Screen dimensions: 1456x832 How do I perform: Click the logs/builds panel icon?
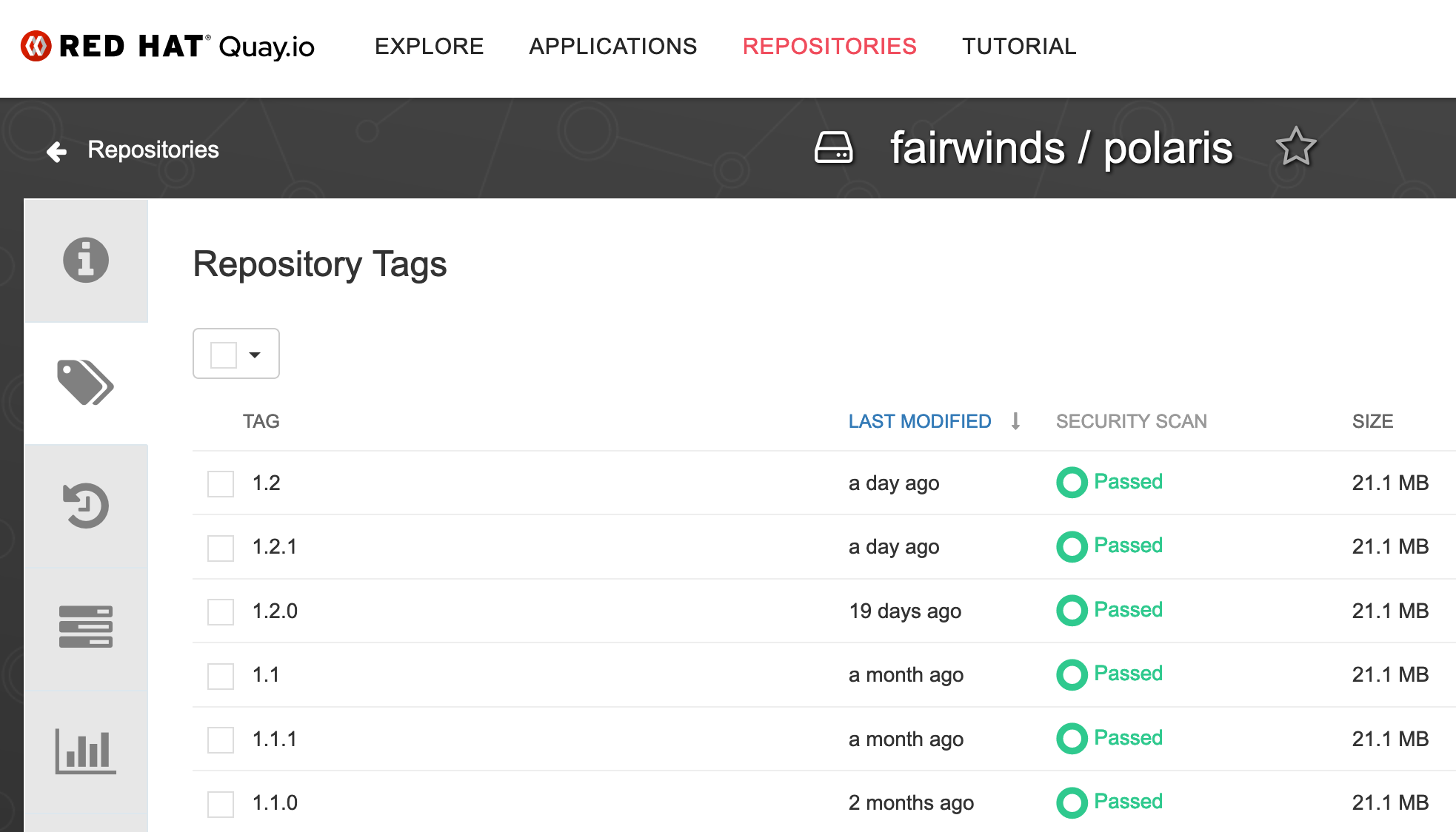85,624
